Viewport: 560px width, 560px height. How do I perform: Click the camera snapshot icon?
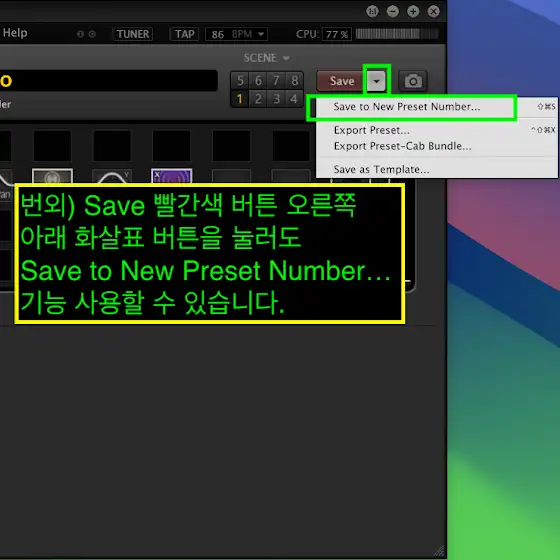(413, 81)
